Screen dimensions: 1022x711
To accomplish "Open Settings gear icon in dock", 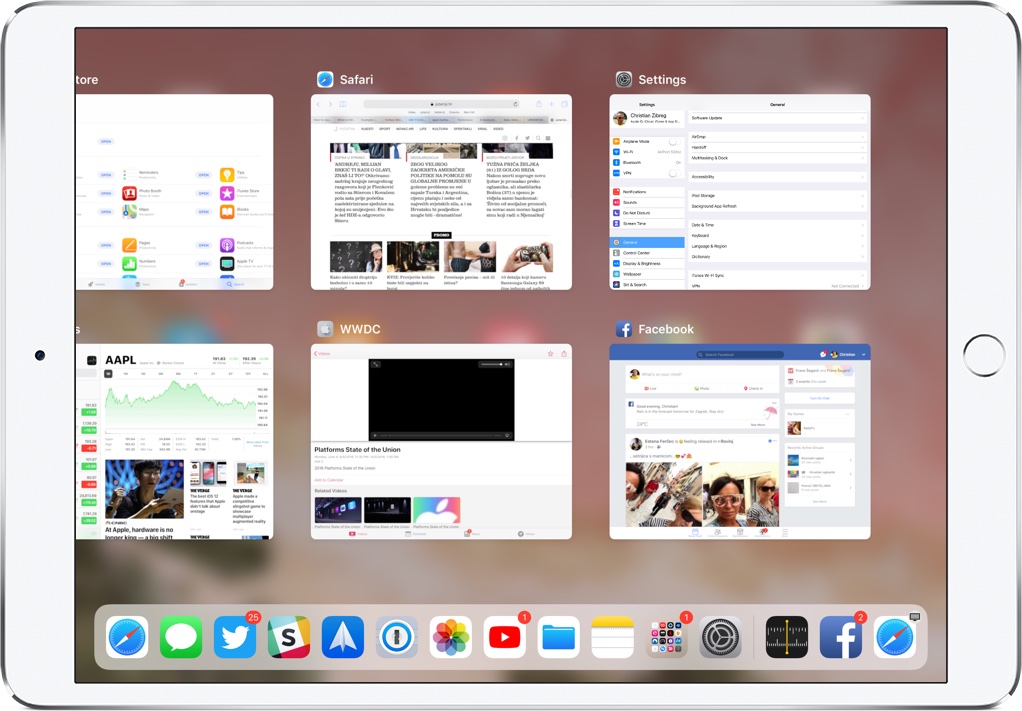I will tap(721, 637).
